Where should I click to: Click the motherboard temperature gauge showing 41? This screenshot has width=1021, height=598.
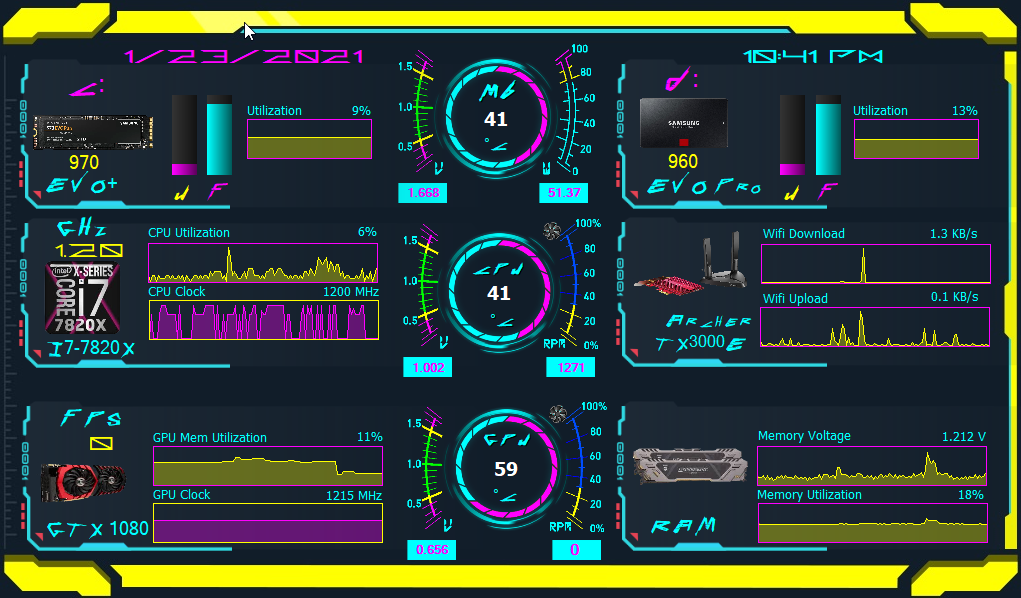(x=496, y=120)
